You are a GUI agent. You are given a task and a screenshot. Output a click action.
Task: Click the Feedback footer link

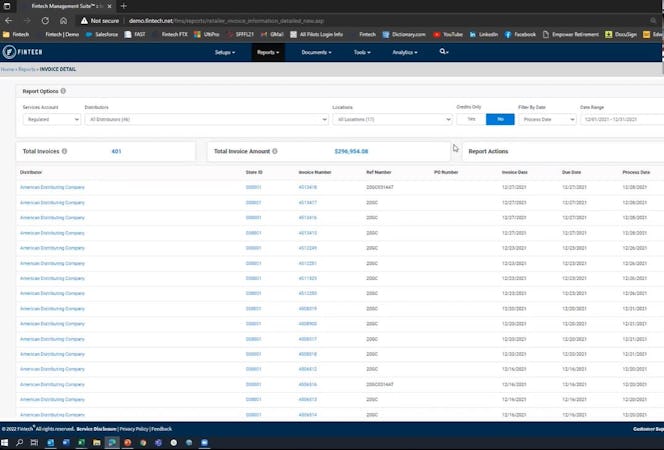click(x=161, y=429)
